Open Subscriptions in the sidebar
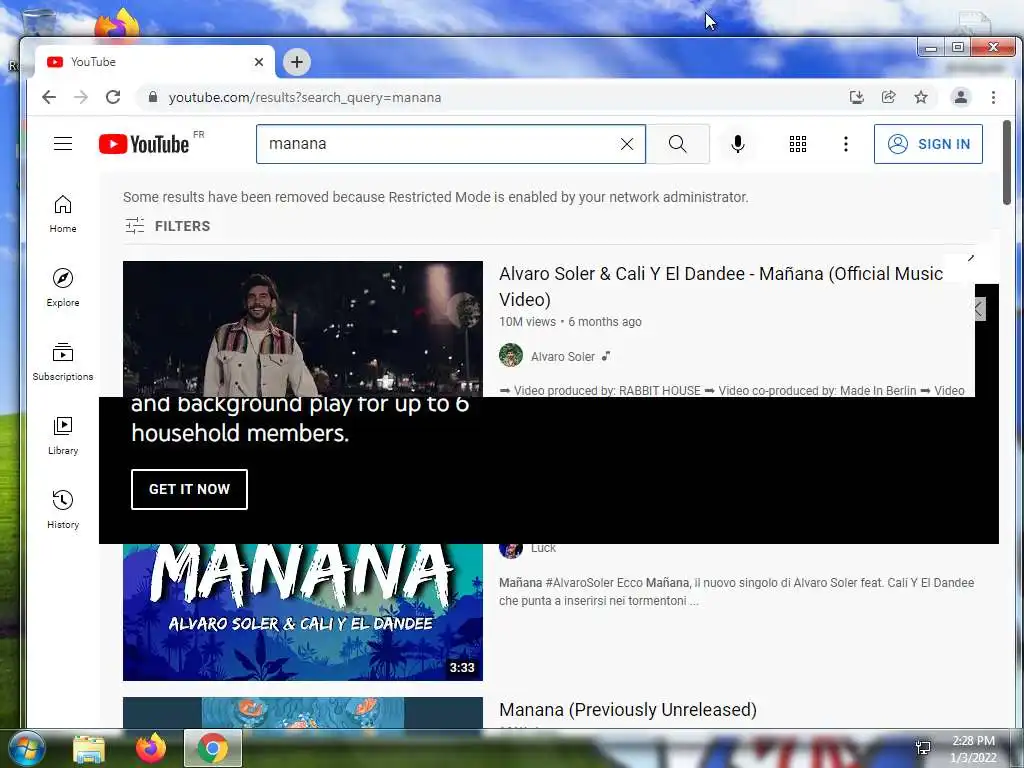Image resolution: width=1024 pixels, height=768 pixels. point(63,362)
